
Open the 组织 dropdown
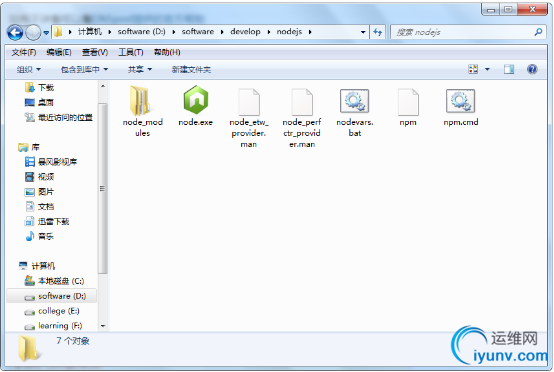(x=29, y=70)
